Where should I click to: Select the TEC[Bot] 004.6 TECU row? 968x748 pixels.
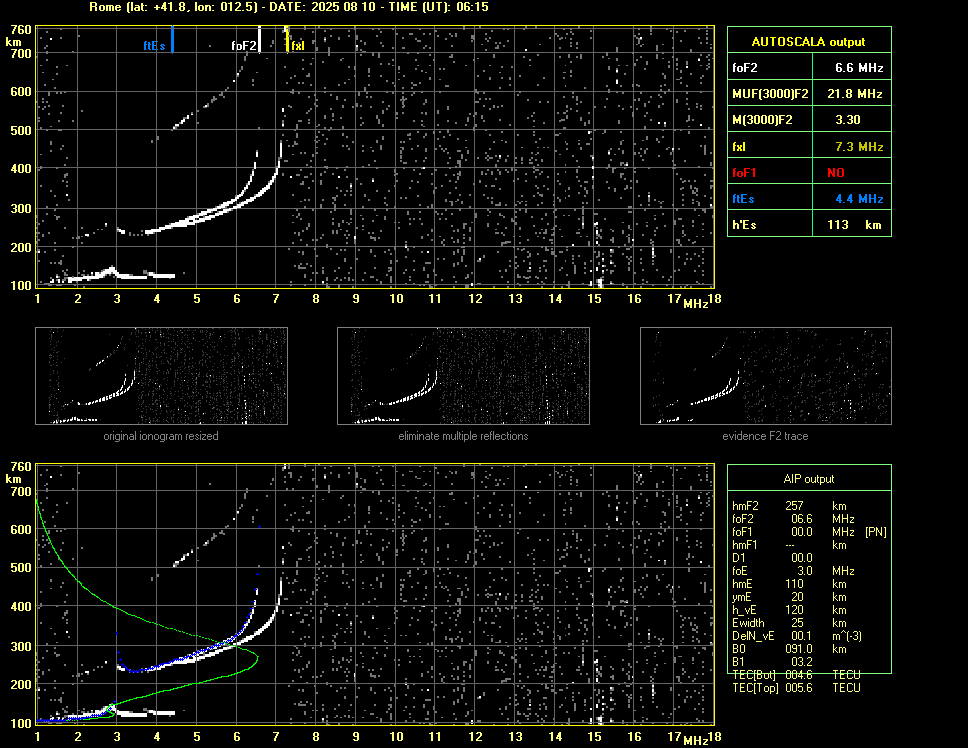point(796,675)
